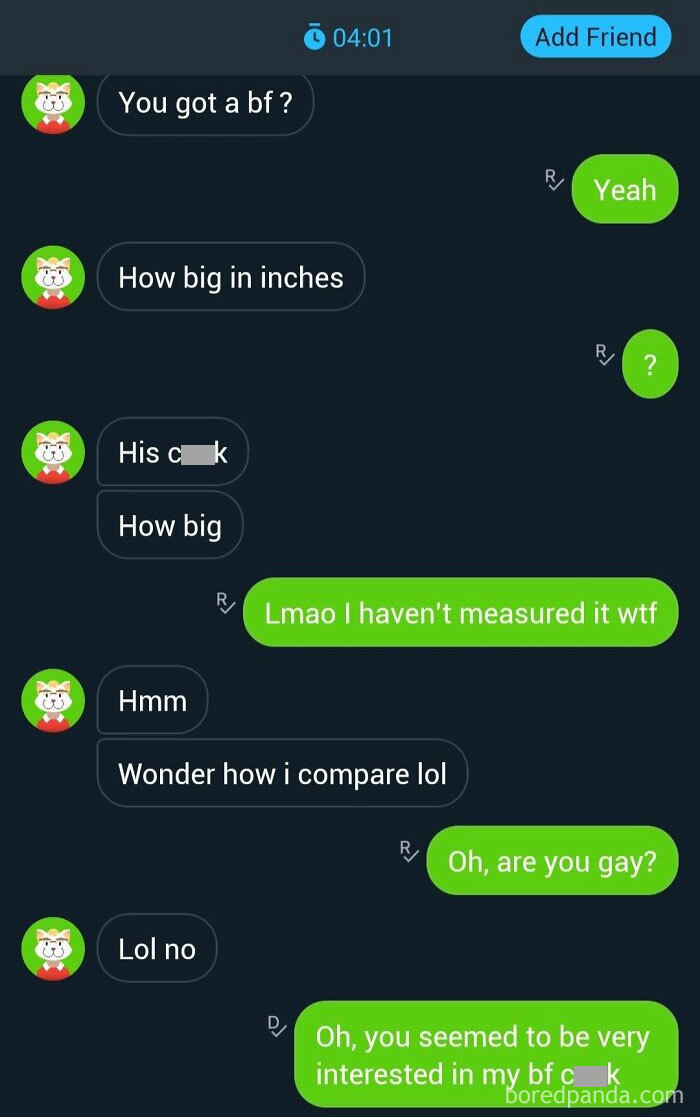Open avatar beside "You got a bf ?"

pos(53,103)
